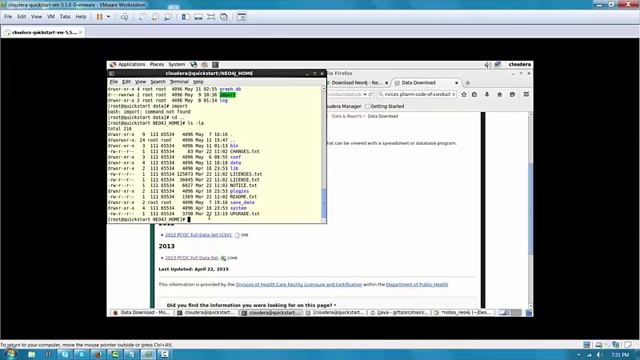This screenshot has height=360, width=640.
Task: Go to Firefox home page icon
Action: coord(500,94)
